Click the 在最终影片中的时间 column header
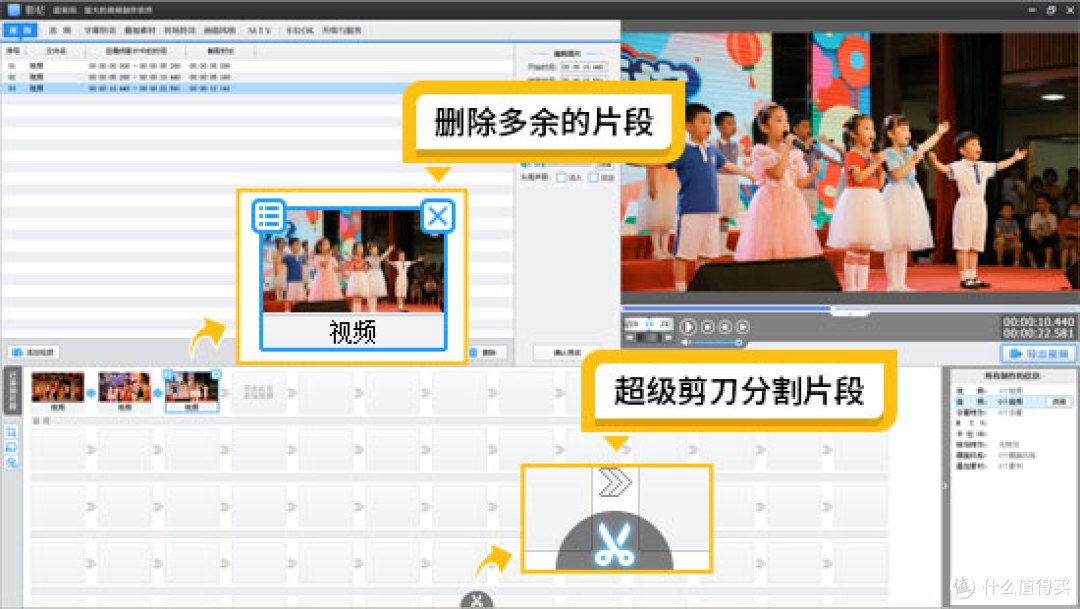 click(136, 51)
